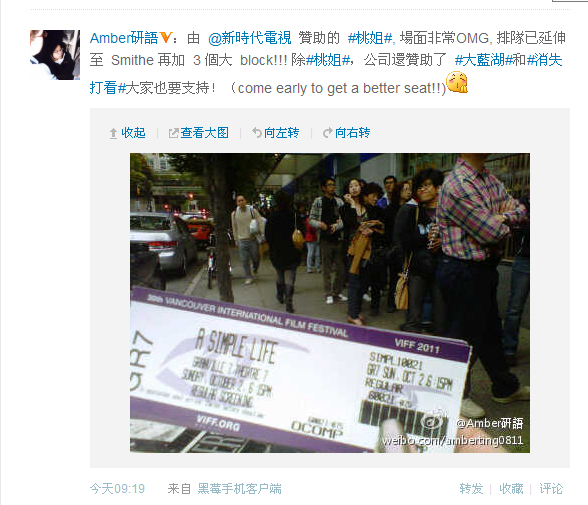Rotate the image left with the 向左转 icon
The height and width of the screenshot is (505, 588).
point(257,133)
